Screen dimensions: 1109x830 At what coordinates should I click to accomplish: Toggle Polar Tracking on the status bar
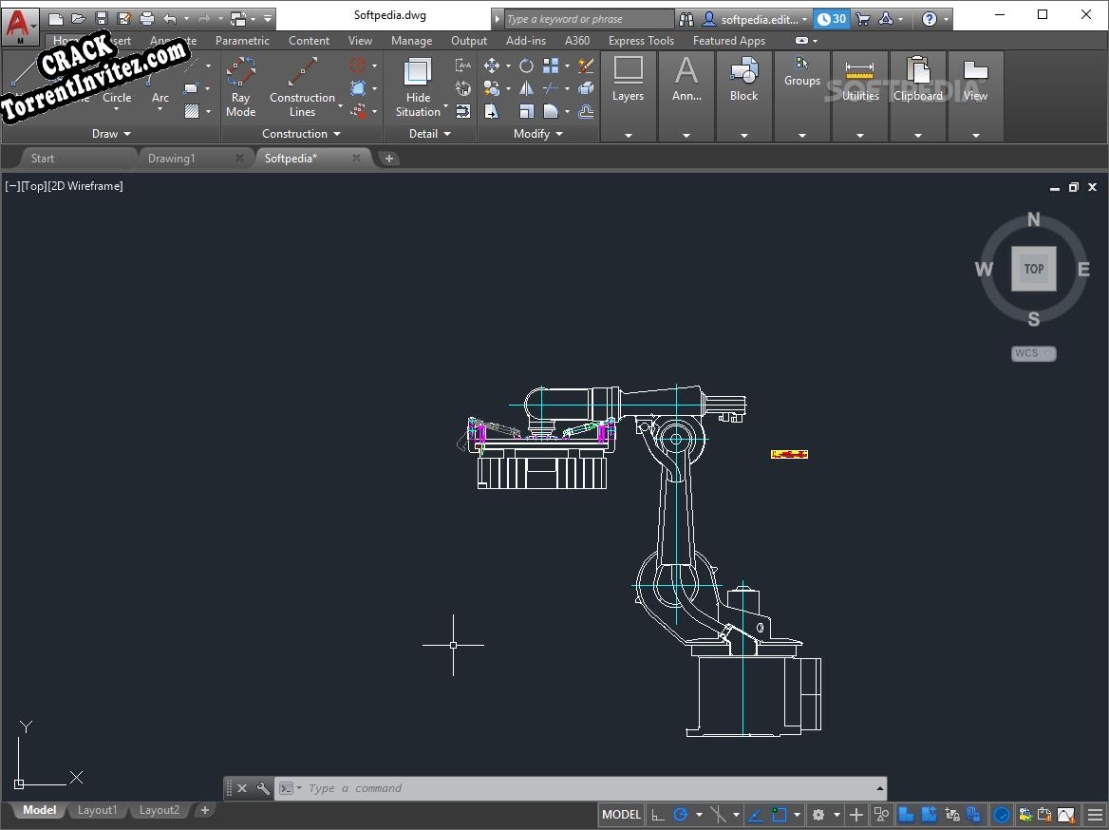pos(680,814)
